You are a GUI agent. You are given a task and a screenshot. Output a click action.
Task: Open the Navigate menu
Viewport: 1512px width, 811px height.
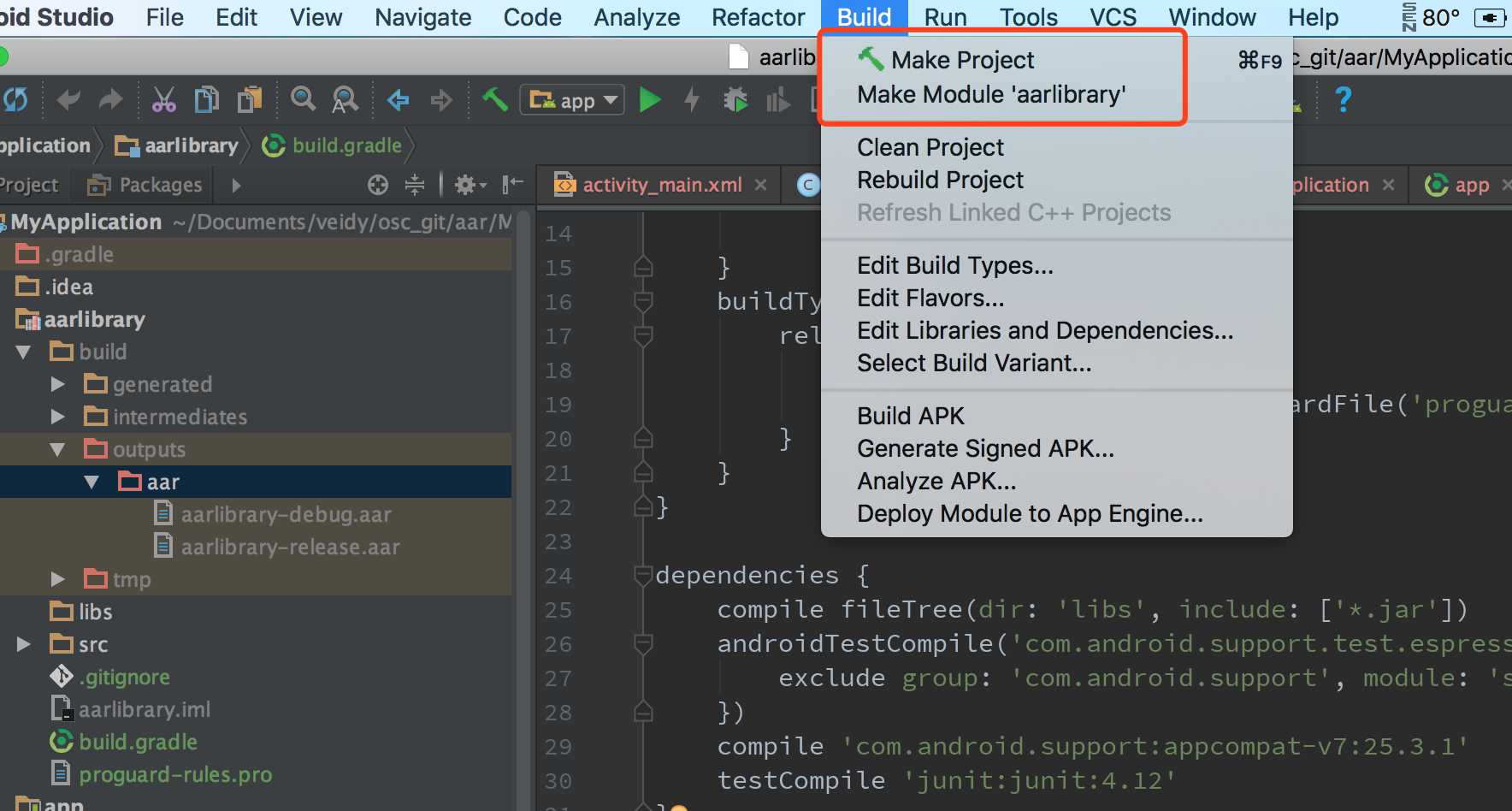point(422,17)
